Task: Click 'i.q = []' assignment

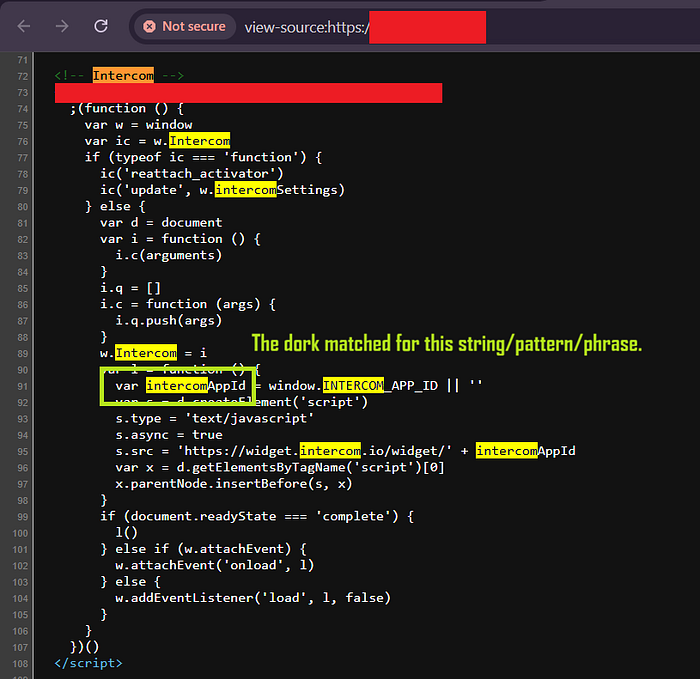Action: tap(130, 288)
